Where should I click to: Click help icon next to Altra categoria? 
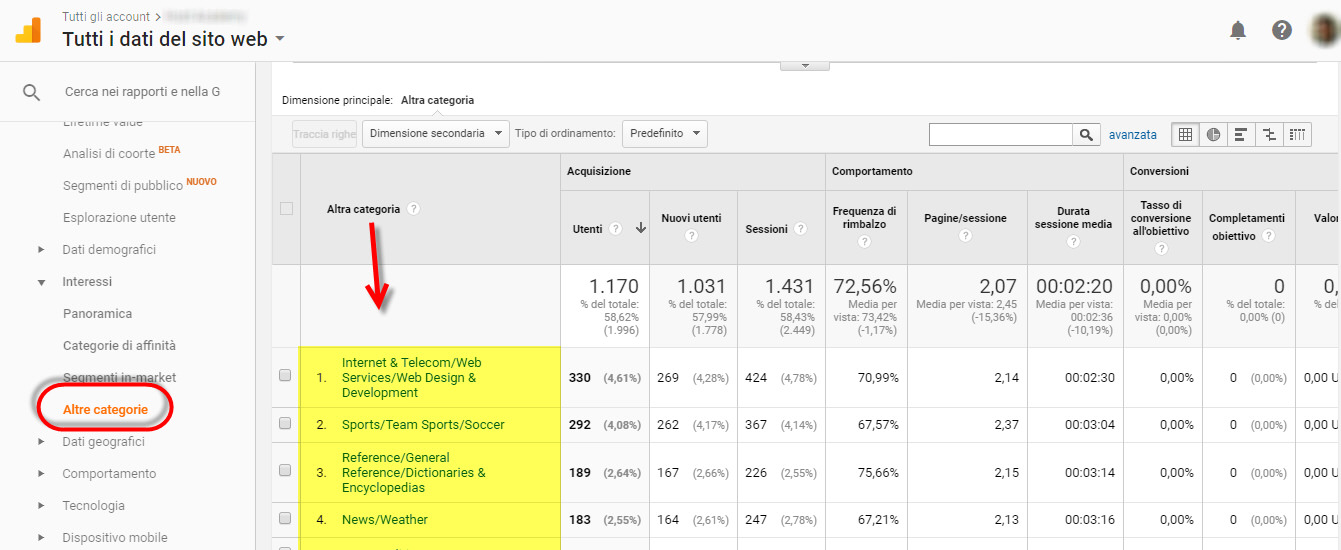click(413, 209)
